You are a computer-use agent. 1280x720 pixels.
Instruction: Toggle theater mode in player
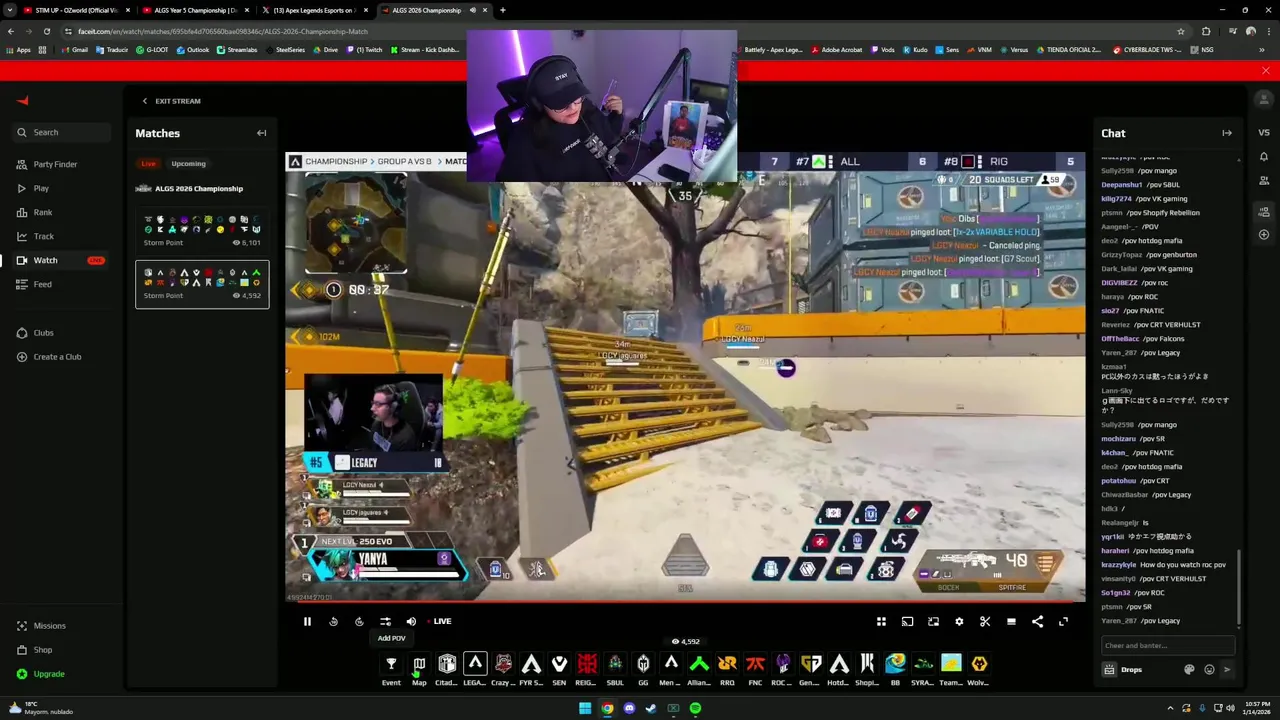(1011, 621)
